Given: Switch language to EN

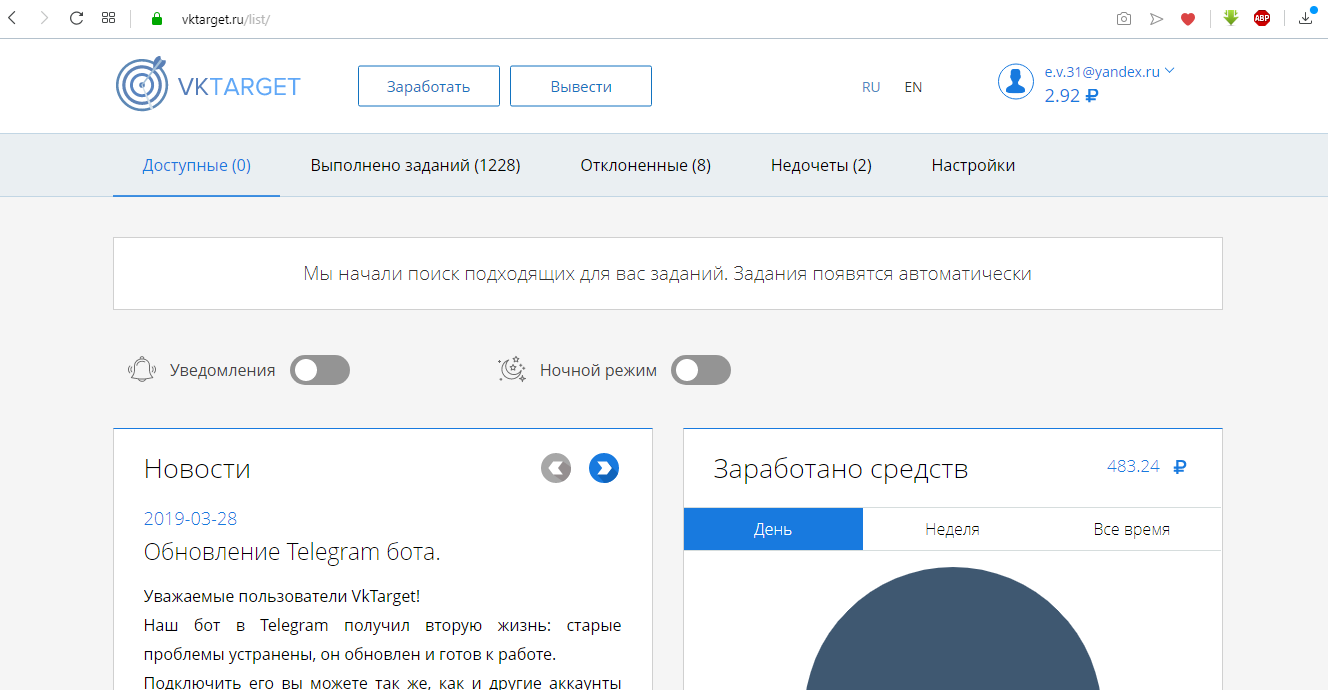Looking at the screenshot, I should pos(913,87).
